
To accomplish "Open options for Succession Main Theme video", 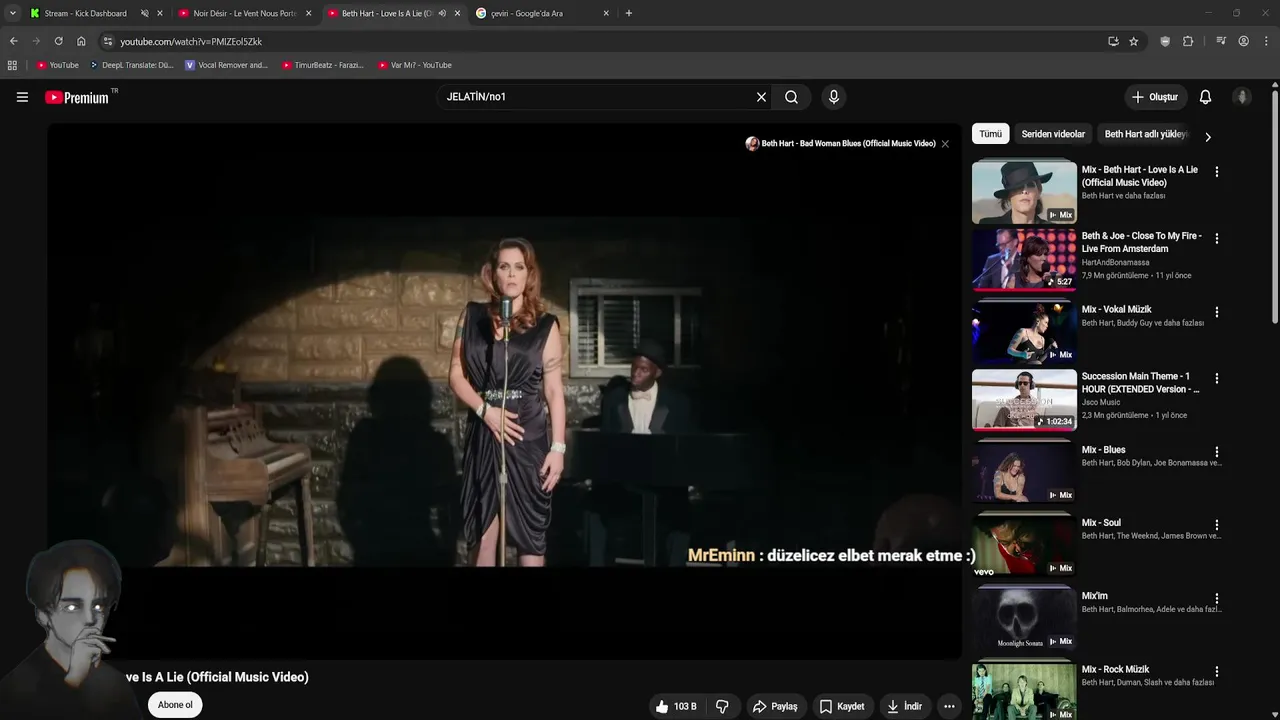I will (1217, 379).
